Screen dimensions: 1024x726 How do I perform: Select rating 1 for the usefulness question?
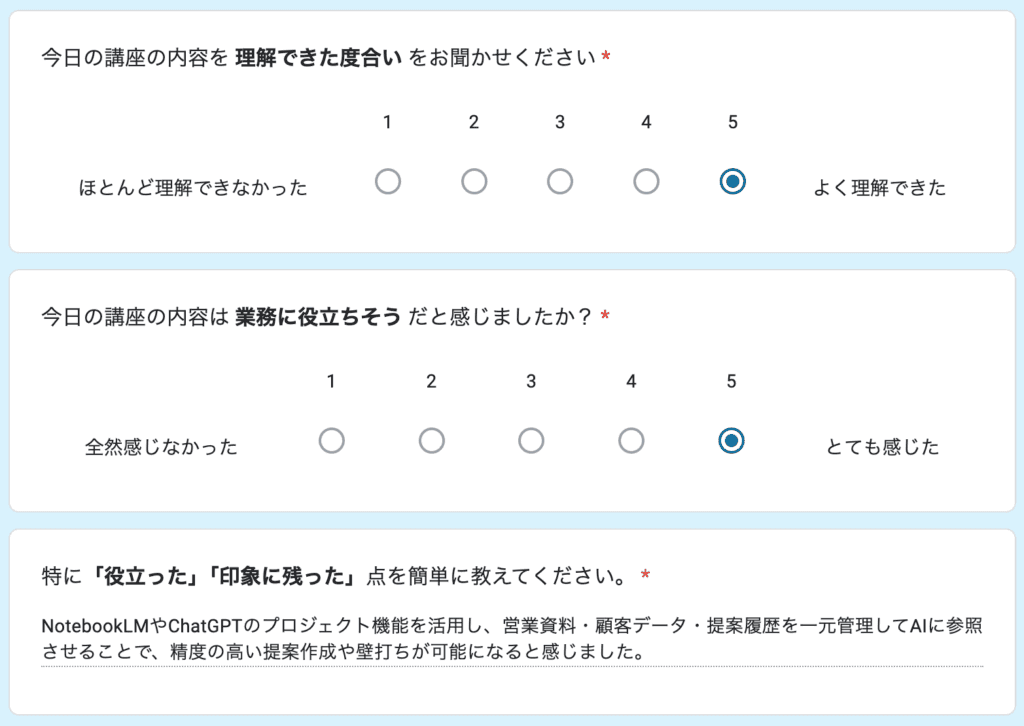332,440
